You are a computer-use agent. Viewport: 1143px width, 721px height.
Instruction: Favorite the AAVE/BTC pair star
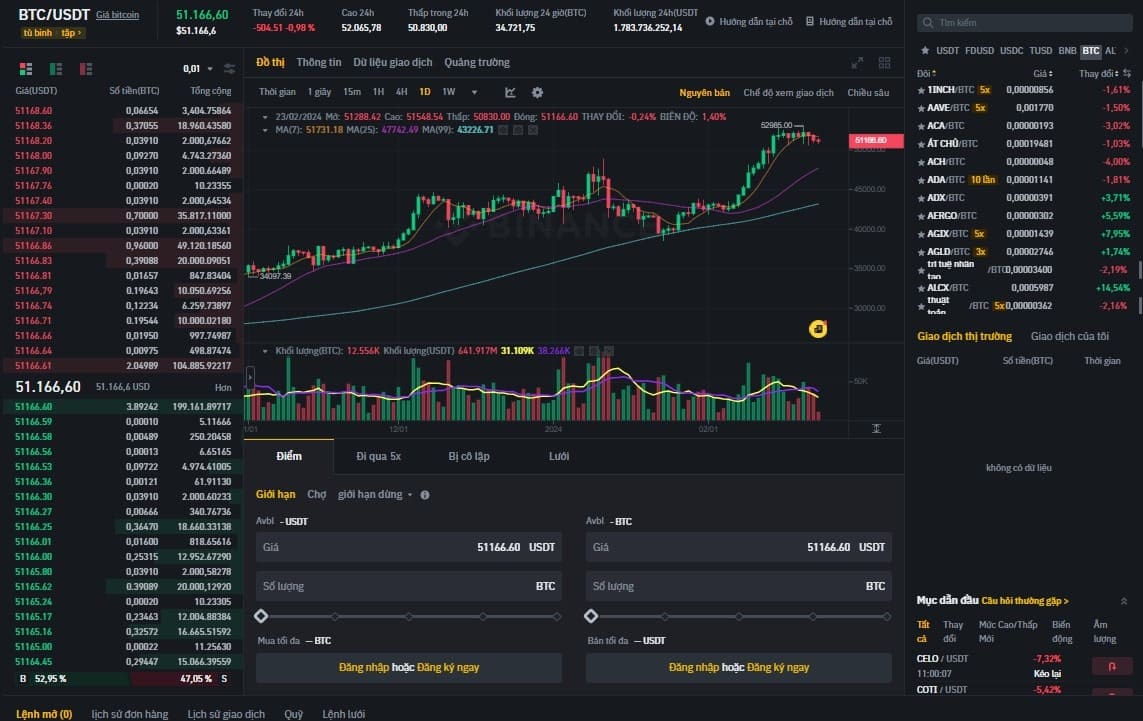(921, 108)
